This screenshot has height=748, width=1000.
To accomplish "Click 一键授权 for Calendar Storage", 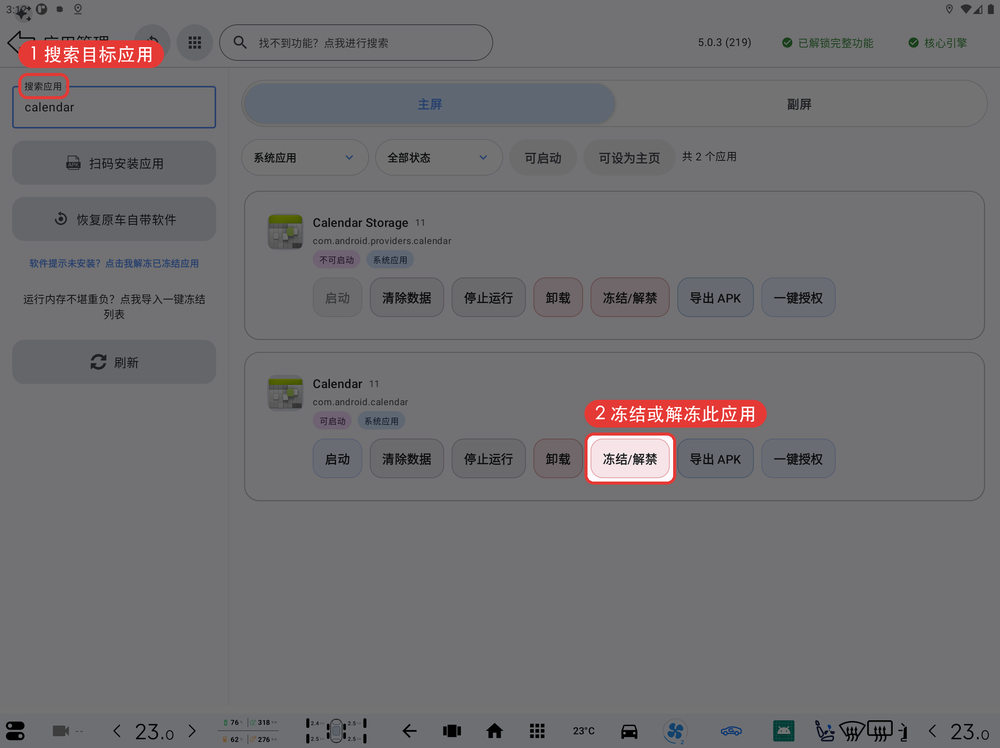I will (x=798, y=298).
